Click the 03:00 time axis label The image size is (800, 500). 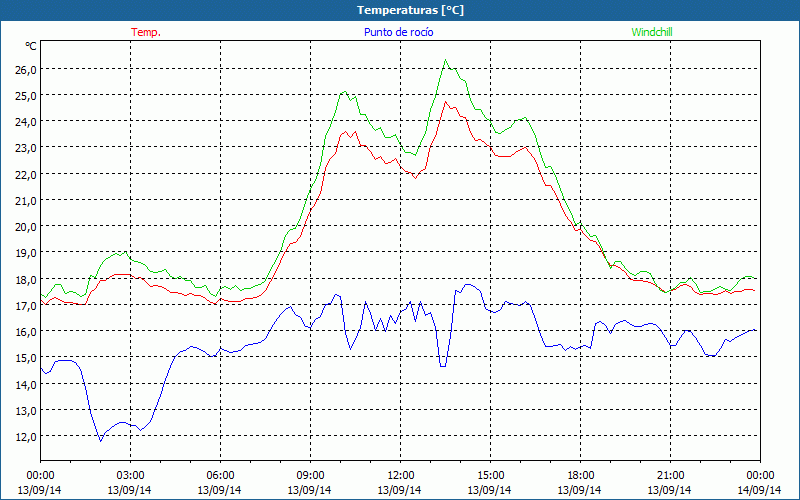[130, 476]
